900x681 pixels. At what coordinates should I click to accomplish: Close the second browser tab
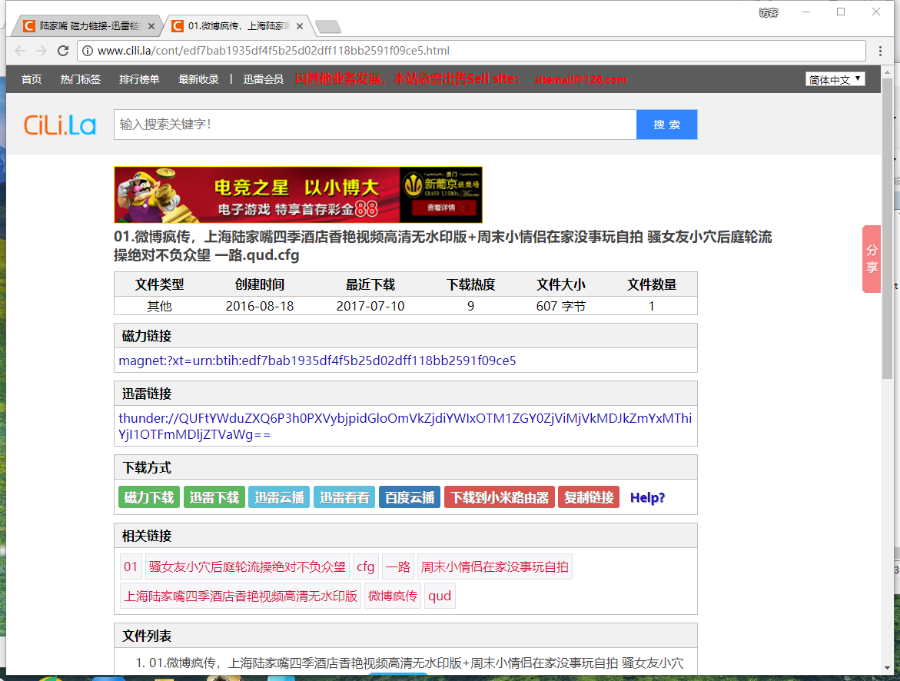299,26
